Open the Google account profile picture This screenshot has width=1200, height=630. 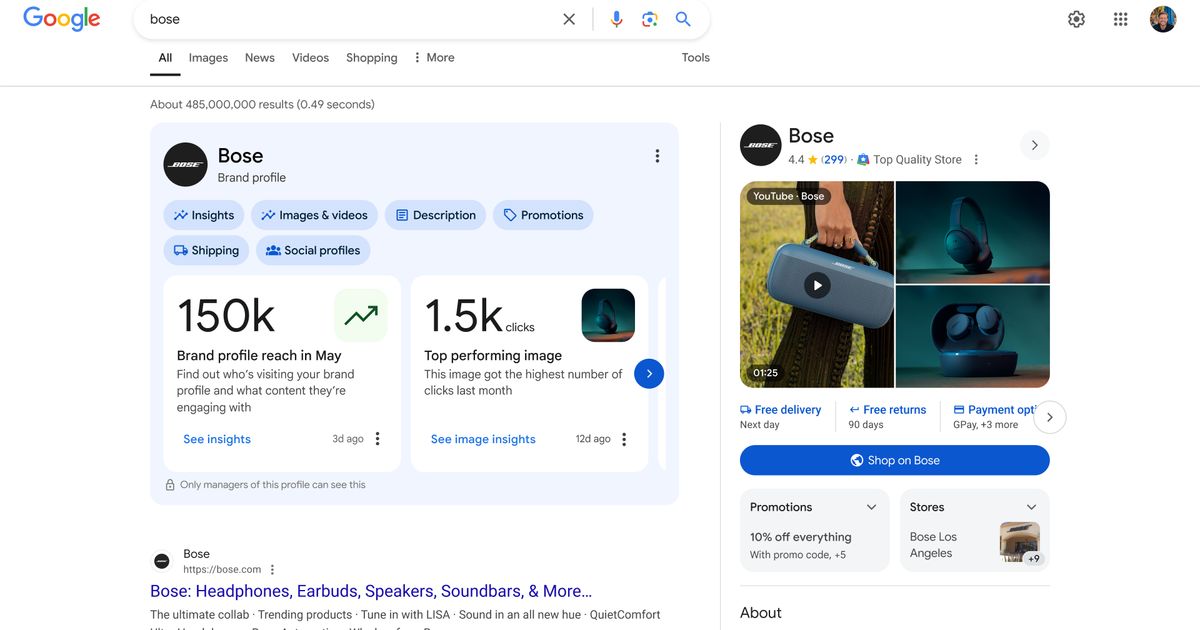[1163, 19]
